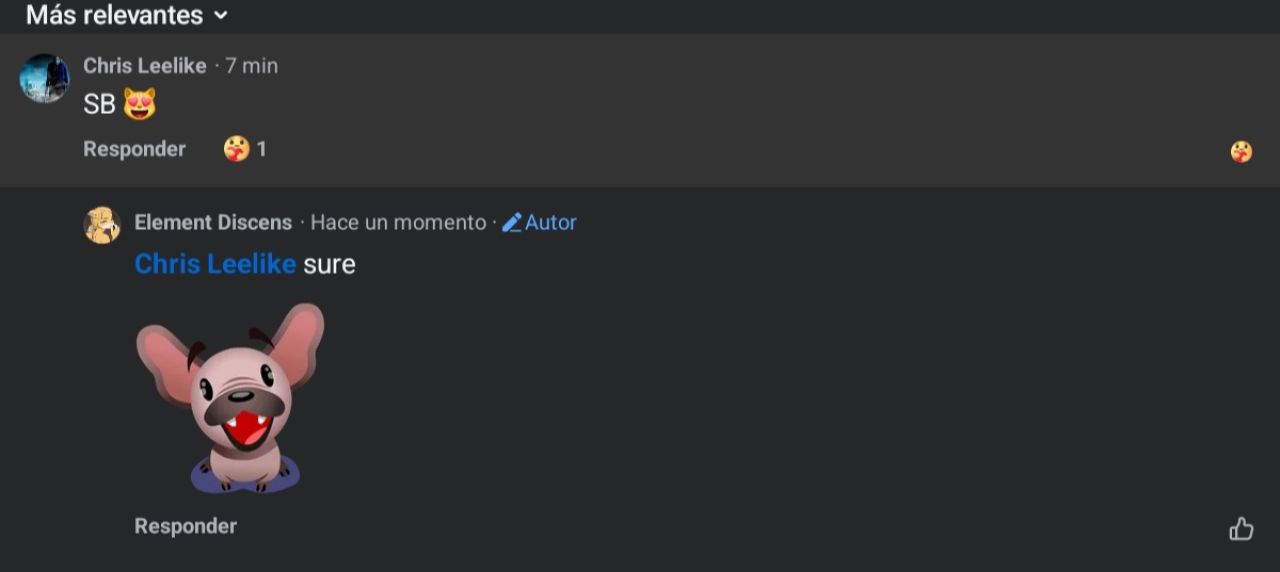
Task: Click the Autor badge label
Action: tap(551, 222)
